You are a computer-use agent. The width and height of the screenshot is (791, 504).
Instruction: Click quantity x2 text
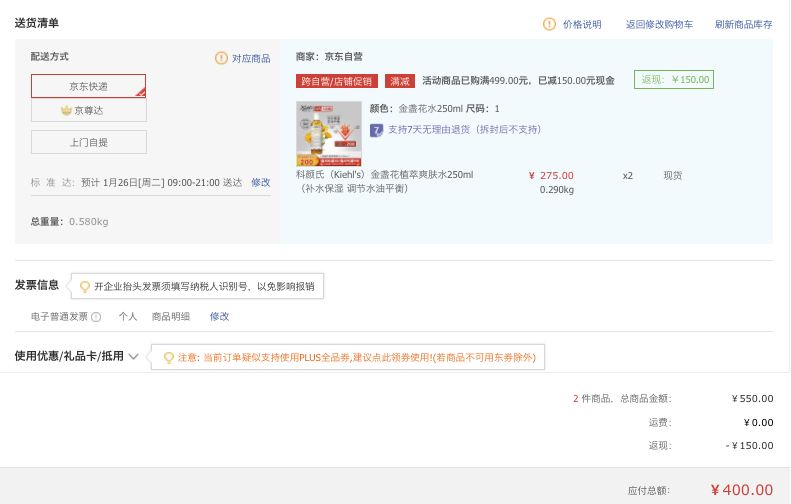click(628, 176)
